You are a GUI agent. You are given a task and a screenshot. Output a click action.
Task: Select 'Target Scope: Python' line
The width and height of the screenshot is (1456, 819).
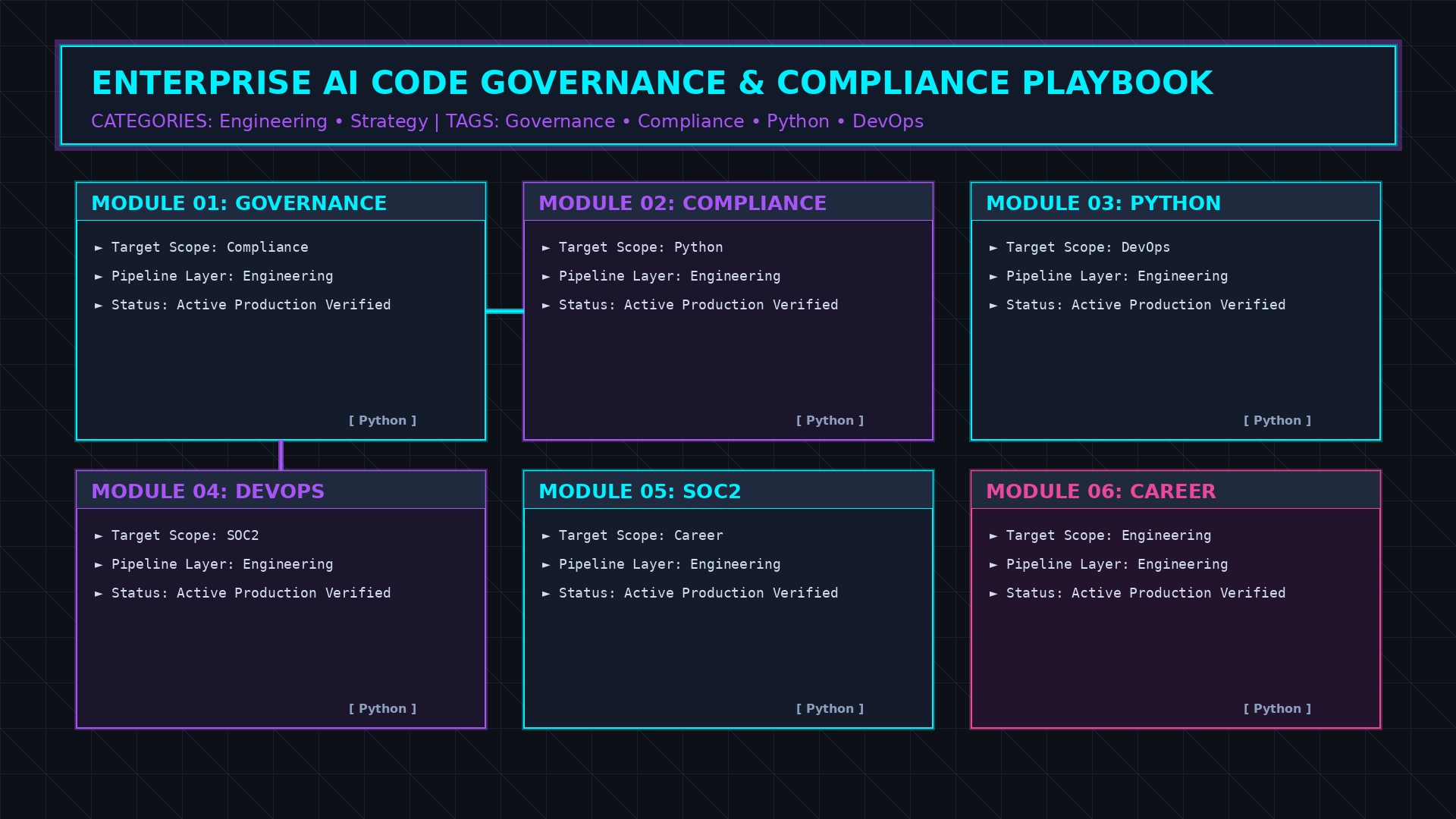(x=632, y=247)
